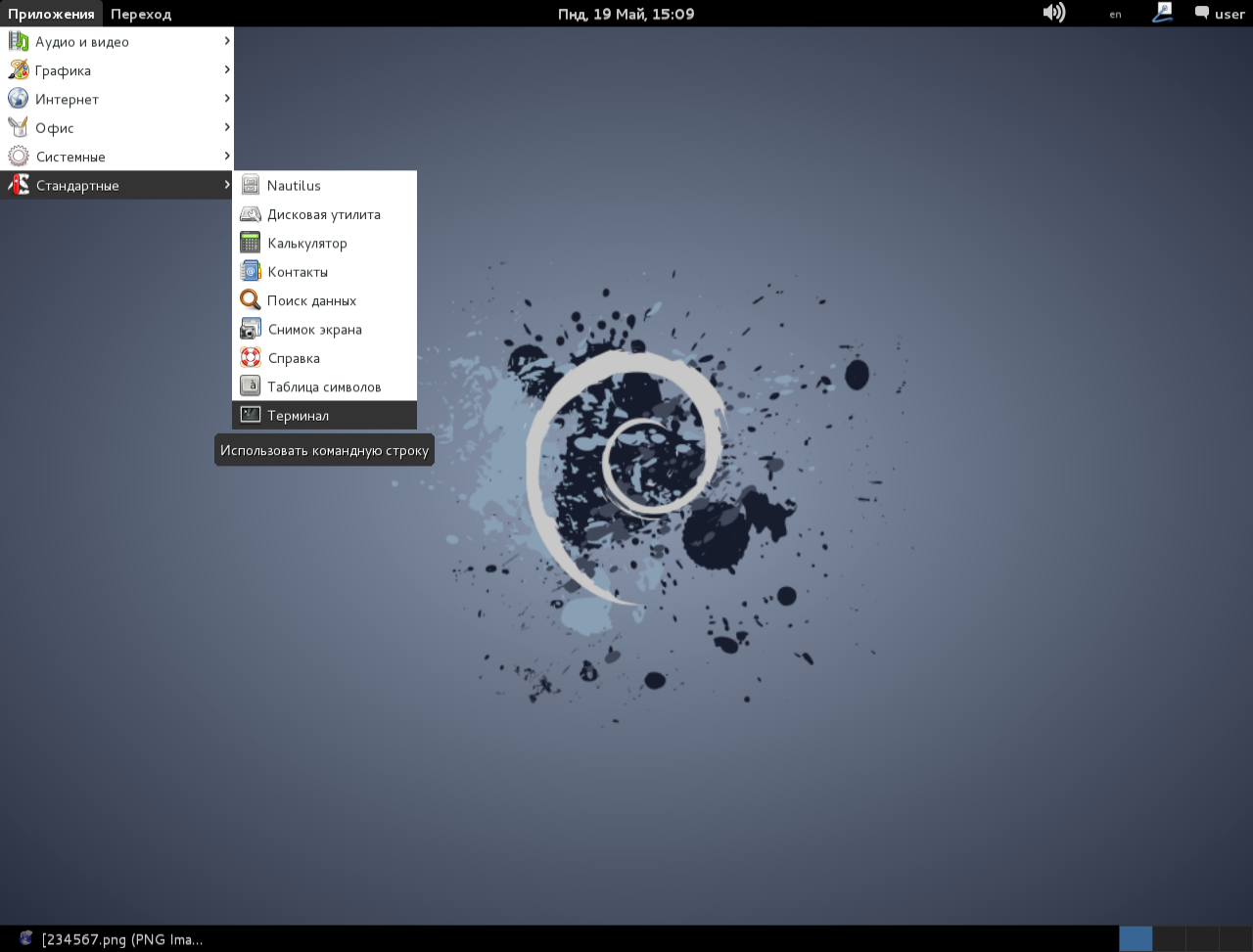This screenshot has height=952, width=1253.
Task: Click the Офис category label
Action: tap(55, 128)
